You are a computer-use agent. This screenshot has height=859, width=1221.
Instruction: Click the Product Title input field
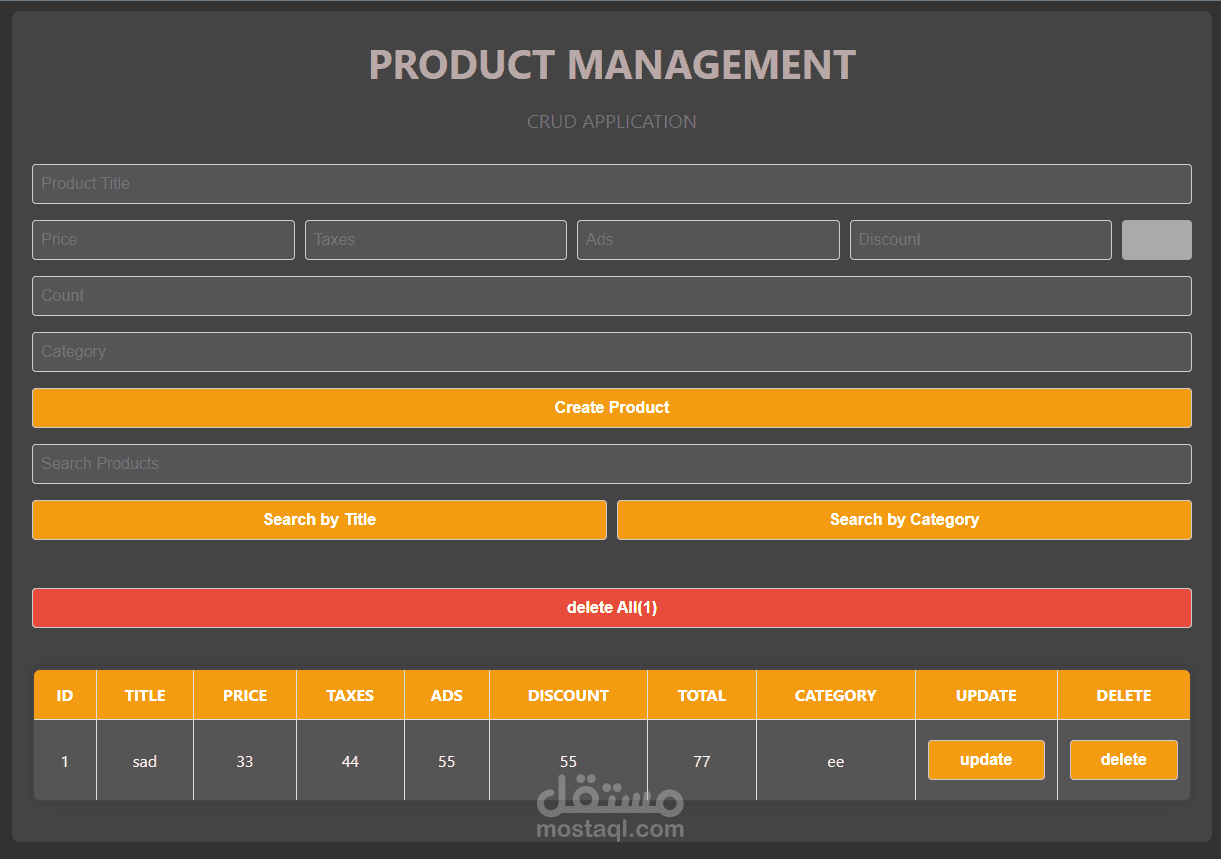[x=611, y=184]
